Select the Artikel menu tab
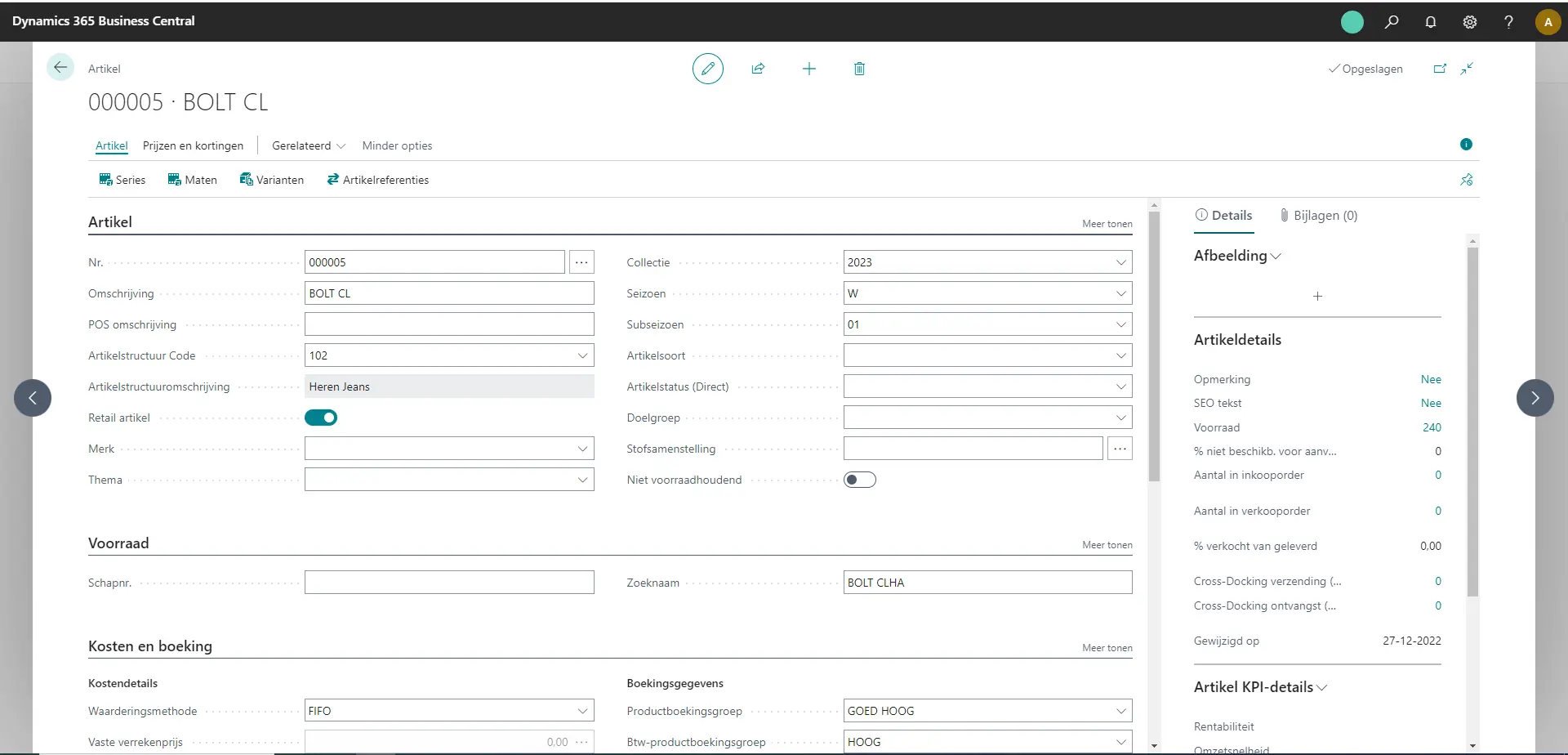 112,145
